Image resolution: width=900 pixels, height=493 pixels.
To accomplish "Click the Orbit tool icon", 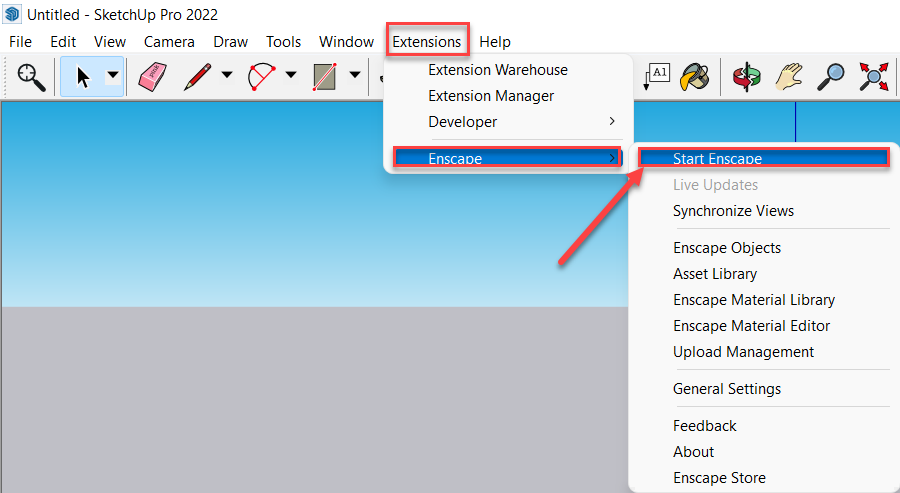I will [745, 76].
